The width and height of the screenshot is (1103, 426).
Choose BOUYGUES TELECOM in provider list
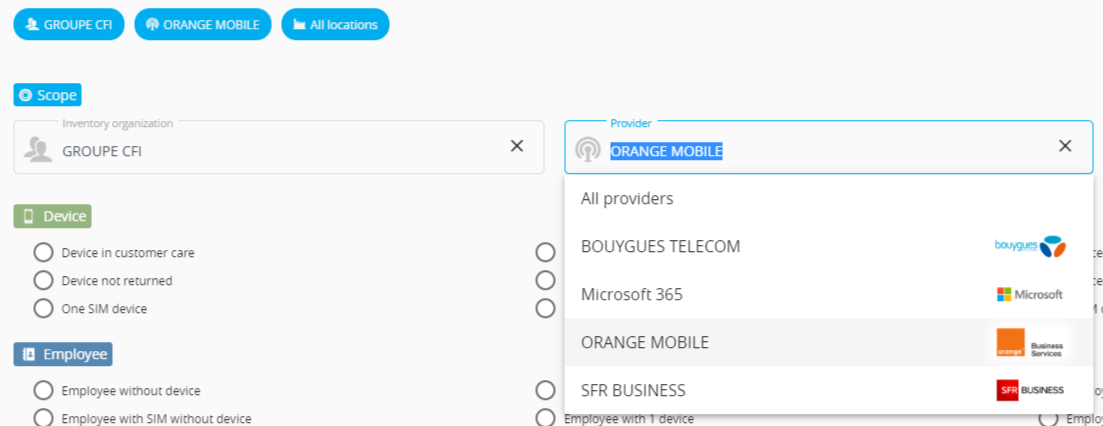coord(660,246)
